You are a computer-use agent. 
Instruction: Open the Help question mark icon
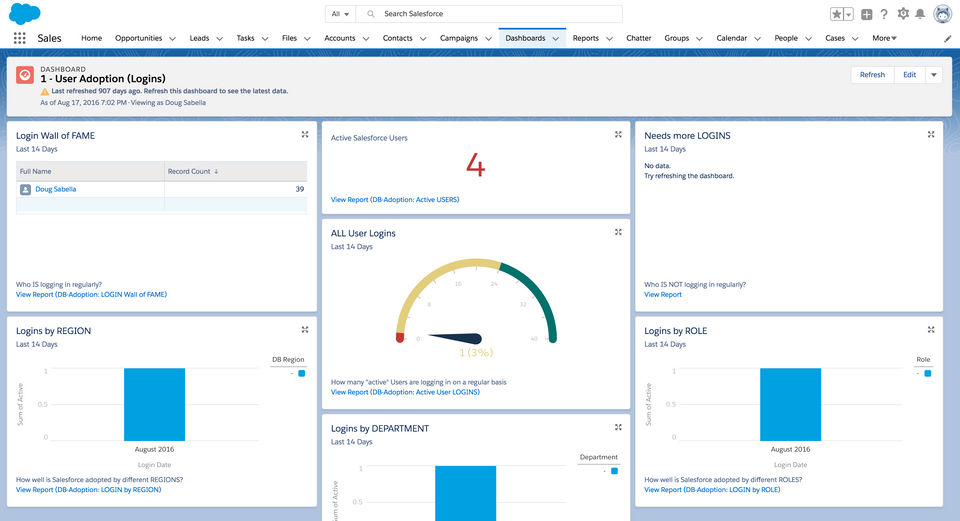click(x=884, y=14)
